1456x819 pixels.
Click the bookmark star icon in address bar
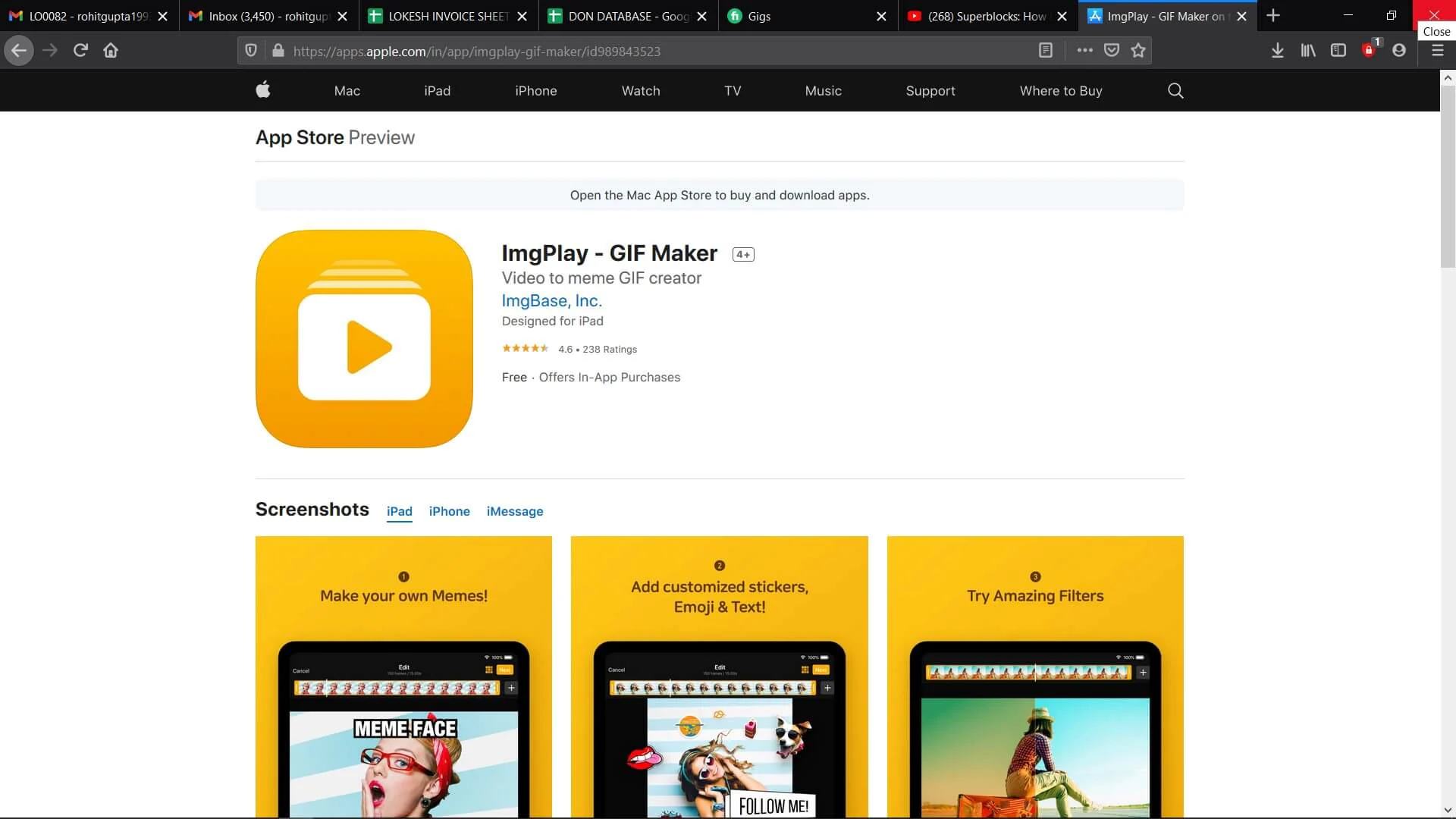[x=1138, y=50]
